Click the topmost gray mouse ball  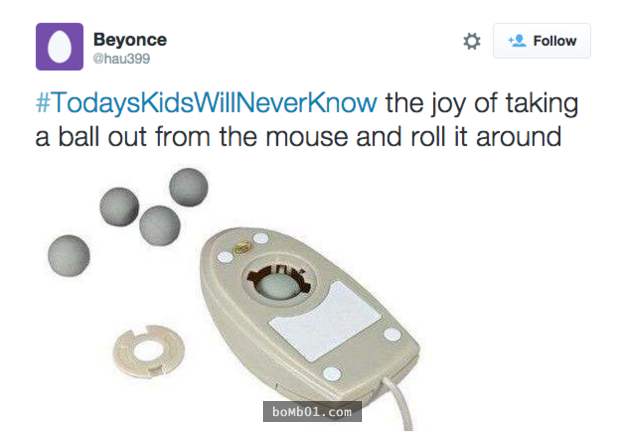click(189, 187)
